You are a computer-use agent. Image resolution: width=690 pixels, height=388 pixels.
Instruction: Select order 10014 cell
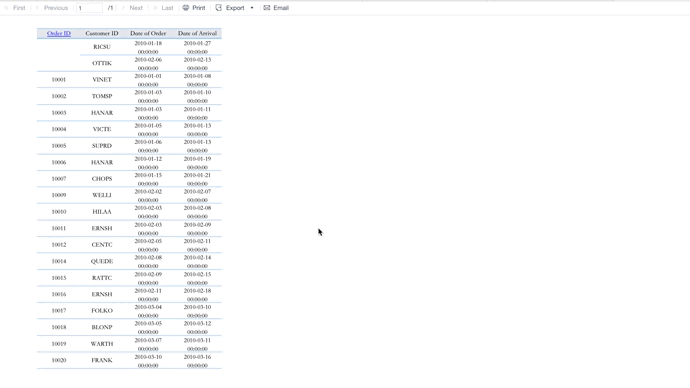tap(59, 261)
